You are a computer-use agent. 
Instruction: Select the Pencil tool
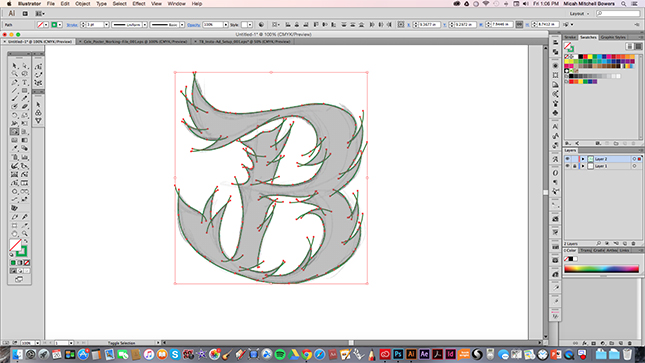(x=25, y=99)
